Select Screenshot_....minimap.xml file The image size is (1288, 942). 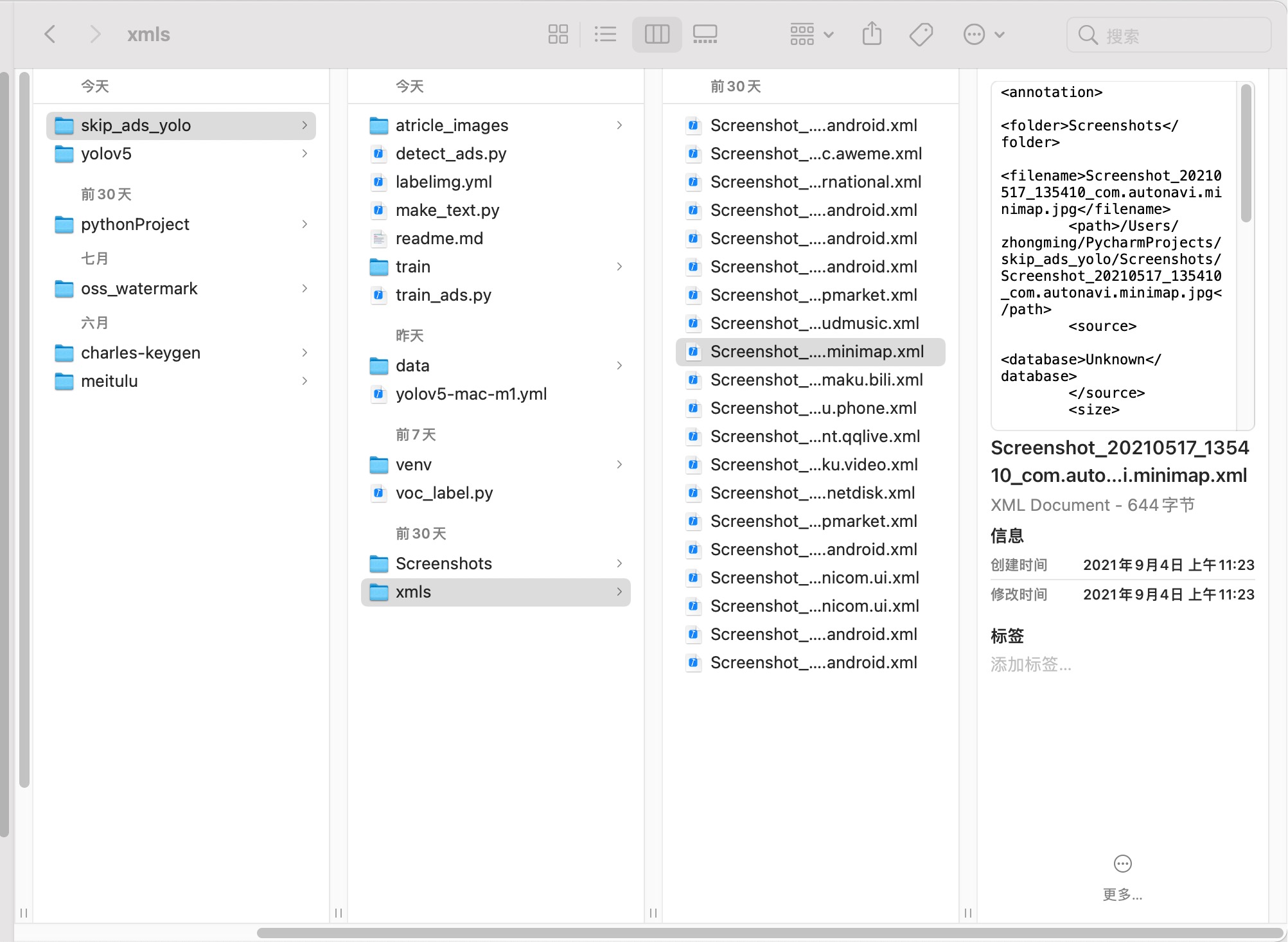[811, 351]
